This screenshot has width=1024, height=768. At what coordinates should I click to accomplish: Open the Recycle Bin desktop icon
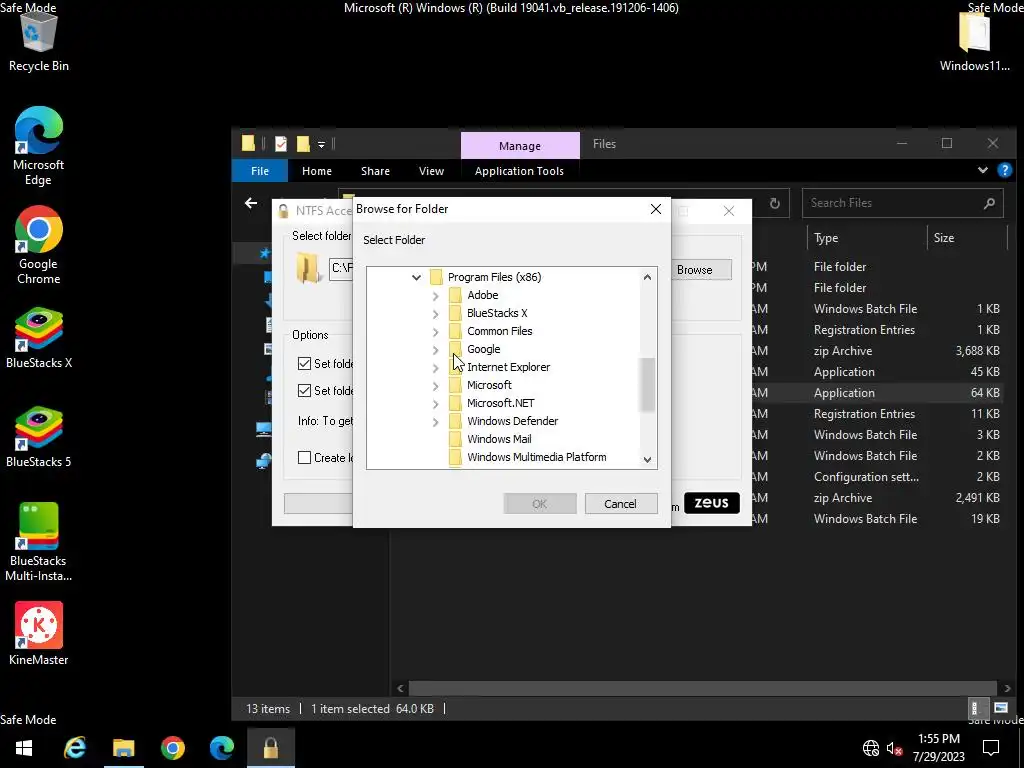(39, 40)
